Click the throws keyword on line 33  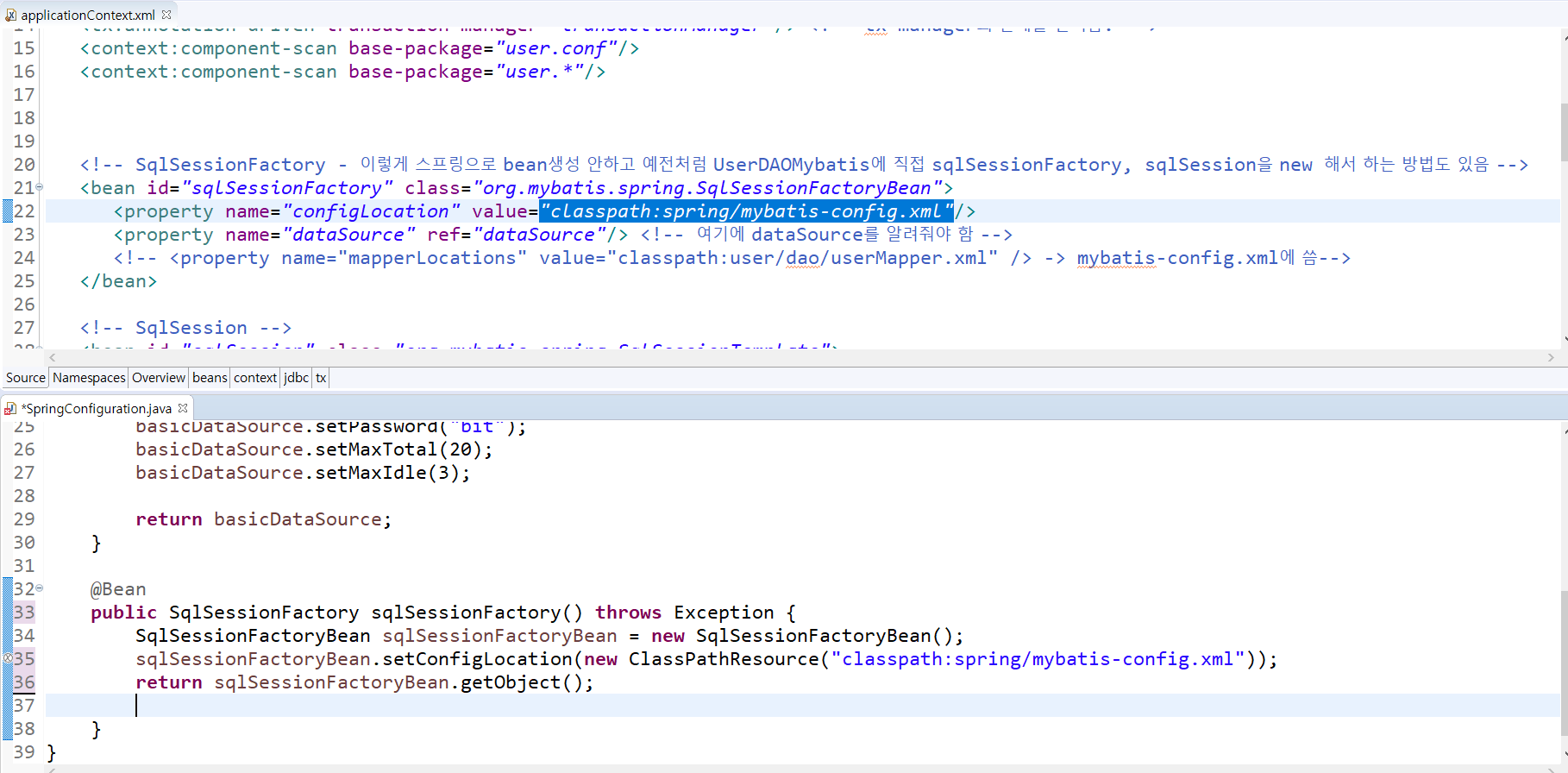pyautogui.click(x=628, y=613)
